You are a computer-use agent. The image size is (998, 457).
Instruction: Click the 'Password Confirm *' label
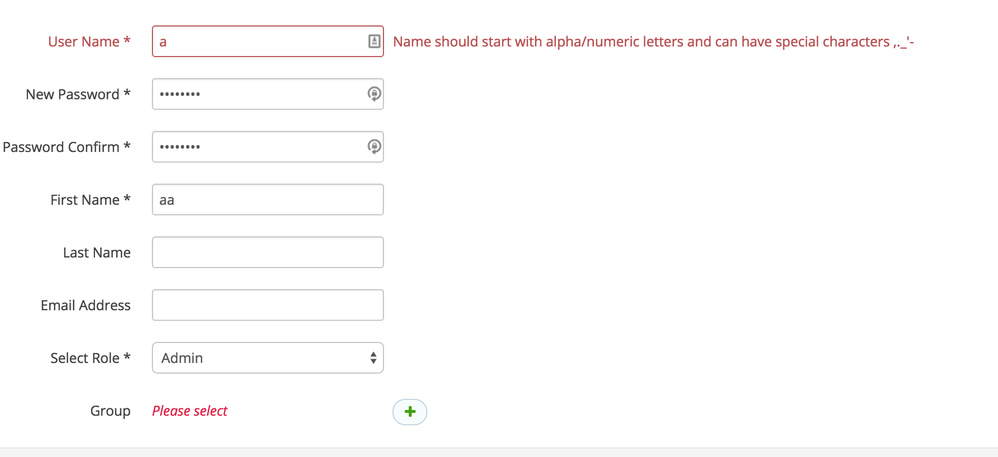(67, 147)
